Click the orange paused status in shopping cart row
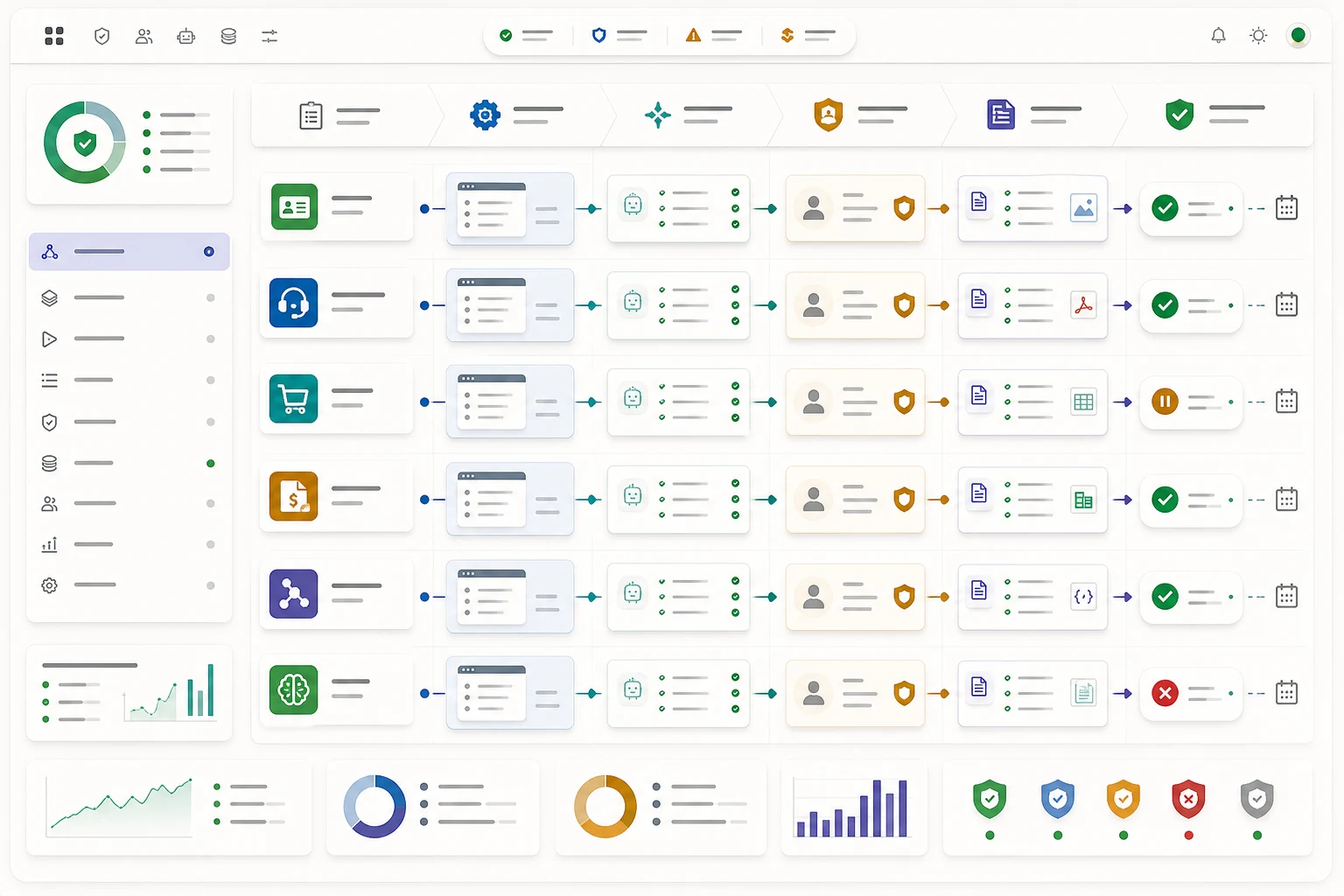The image size is (1344, 896). 1165,402
